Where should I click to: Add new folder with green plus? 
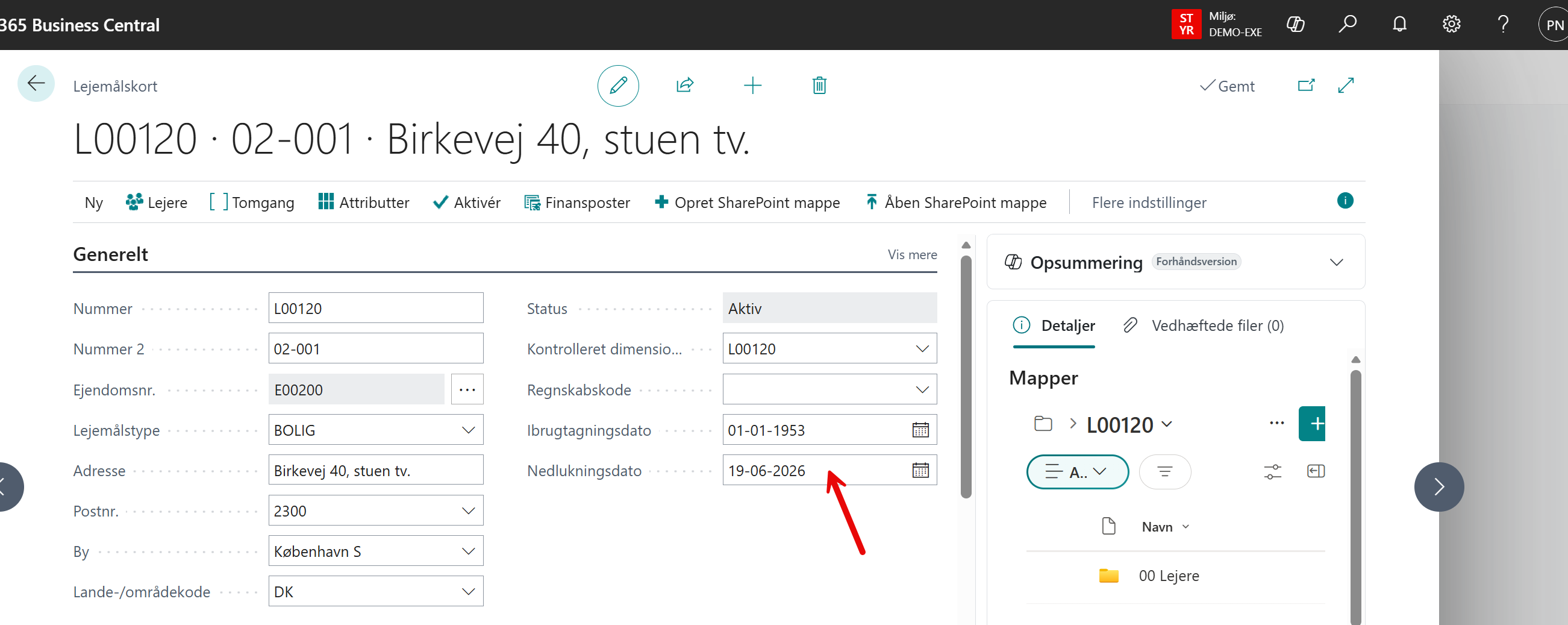[1312, 423]
